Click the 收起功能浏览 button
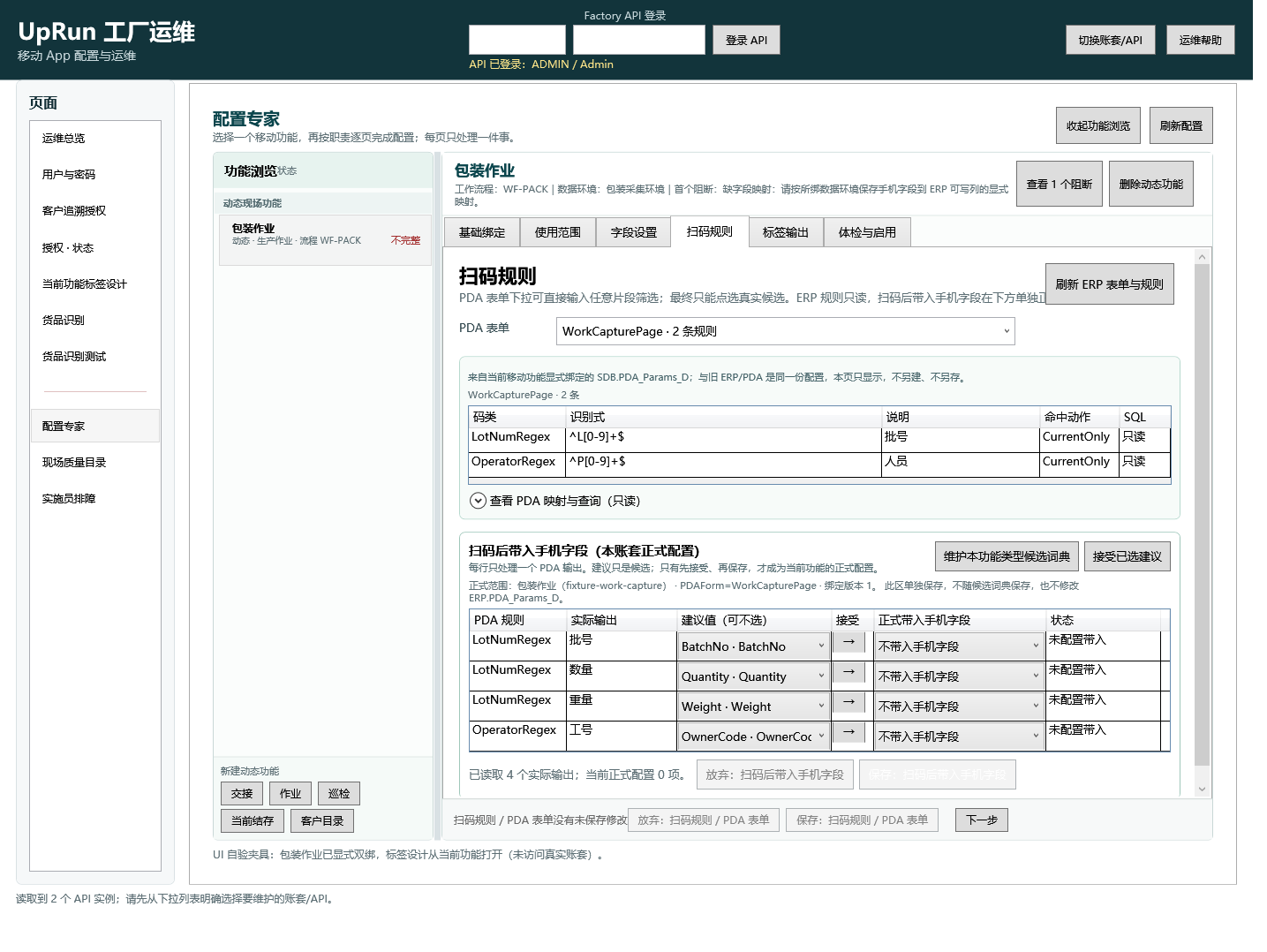Screen dimensions: 1267x952 click(1098, 125)
